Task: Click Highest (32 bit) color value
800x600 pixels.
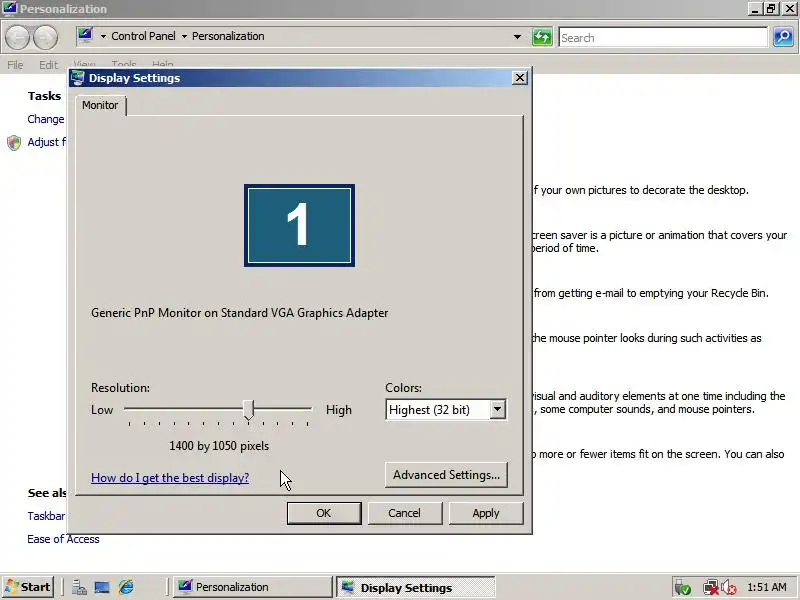Action: pyautogui.click(x=429, y=410)
